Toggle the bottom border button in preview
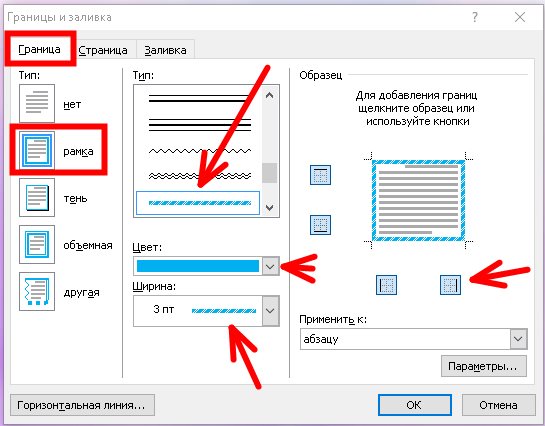Image resolution: width=545 pixels, height=426 pixels. tap(320, 225)
